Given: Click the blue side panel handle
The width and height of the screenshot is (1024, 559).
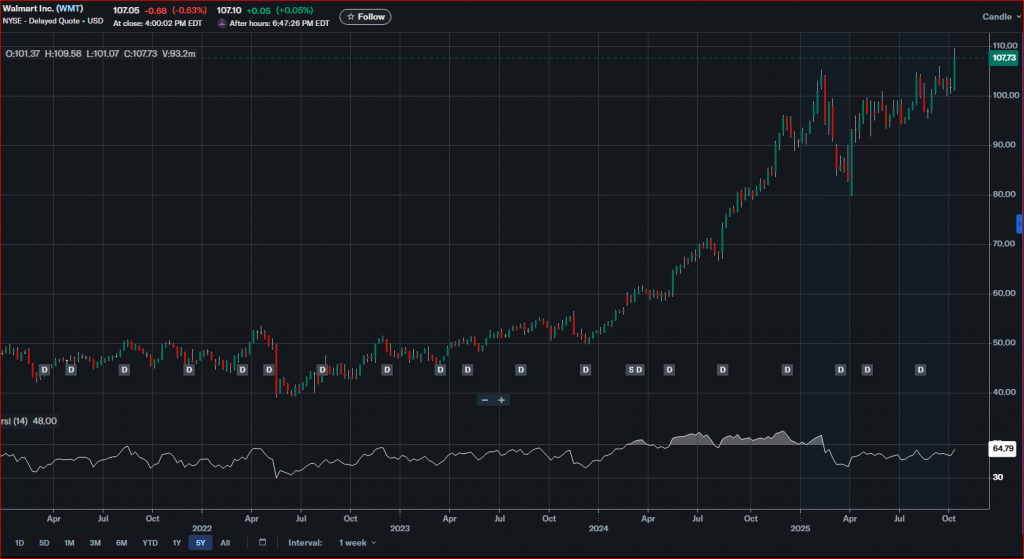Looking at the screenshot, I should pyautogui.click(x=1019, y=223).
